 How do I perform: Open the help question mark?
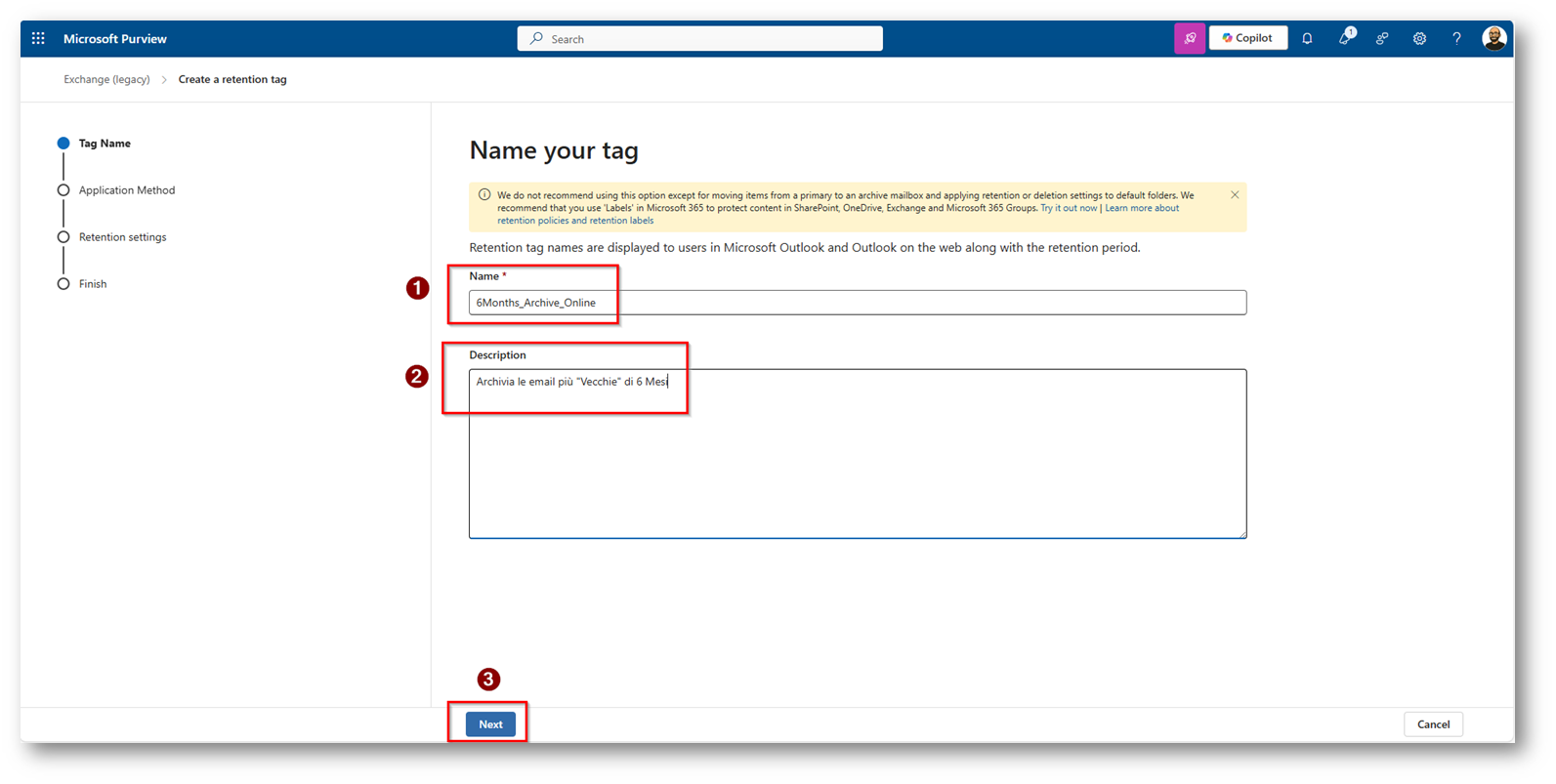pyautogui.click(x=1456, y=39)
